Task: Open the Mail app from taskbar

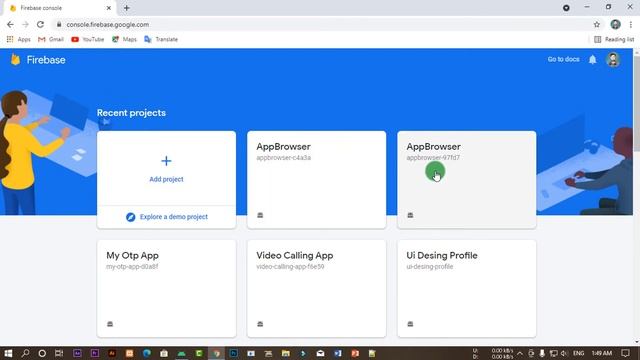Action: pos(320,353)
